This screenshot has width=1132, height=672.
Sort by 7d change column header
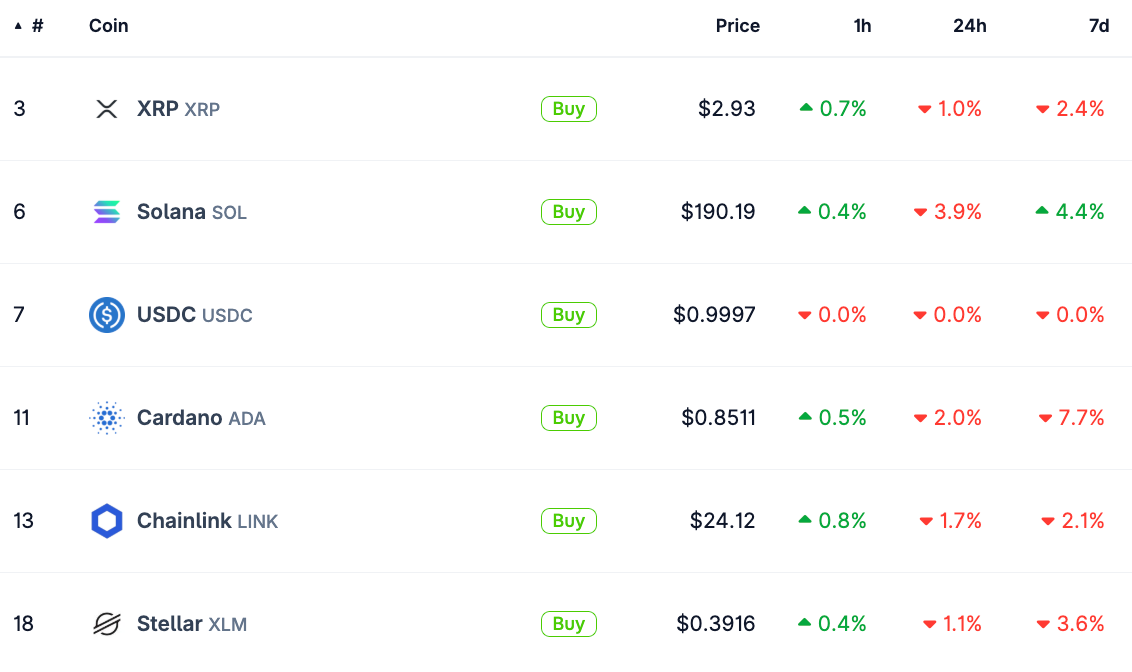(1098, 26)
